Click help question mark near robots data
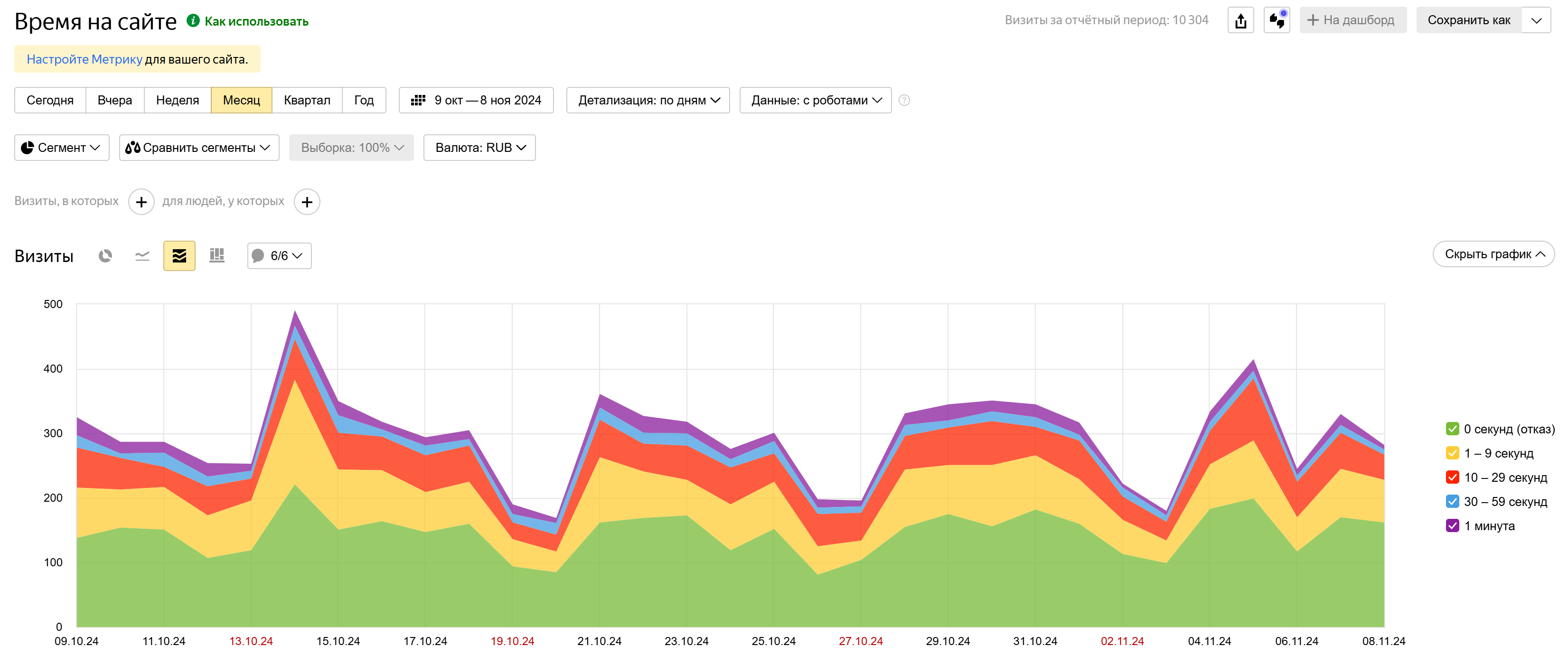The width and height of the screenshot is (1568, 665). tap(904, 100)
